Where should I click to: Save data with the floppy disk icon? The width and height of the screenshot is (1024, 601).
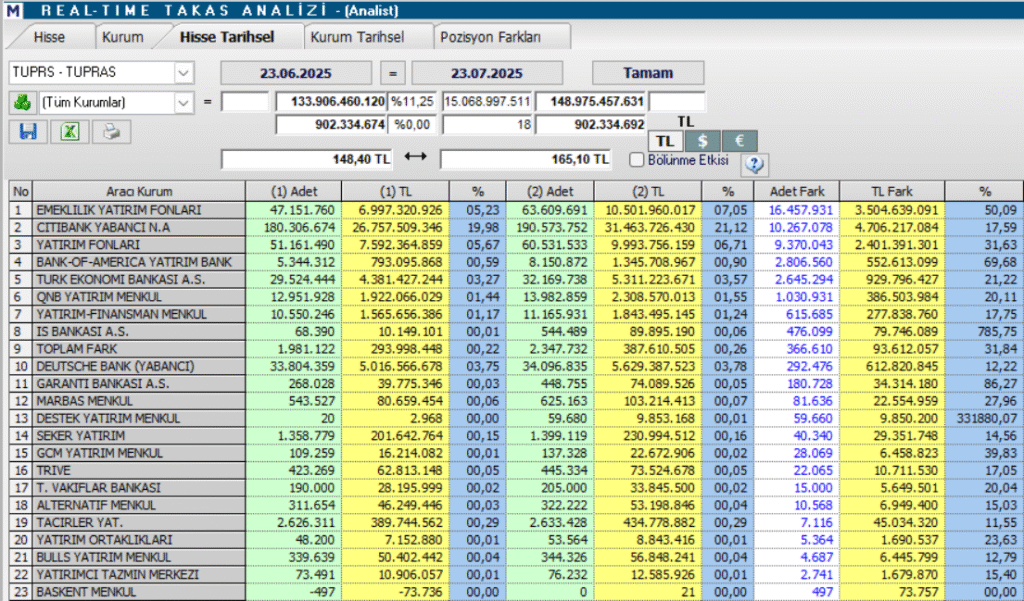coord(28,131)
